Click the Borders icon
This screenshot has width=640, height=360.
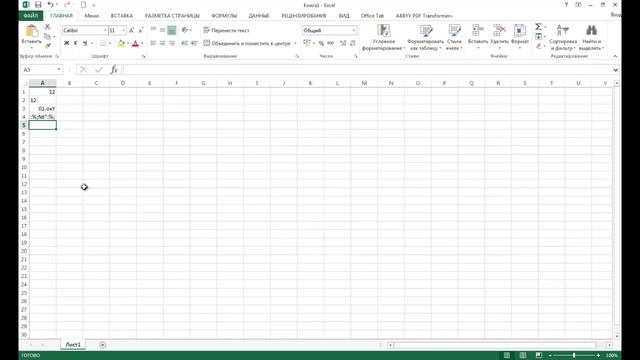pyautogui.click(x=103, y=43)
